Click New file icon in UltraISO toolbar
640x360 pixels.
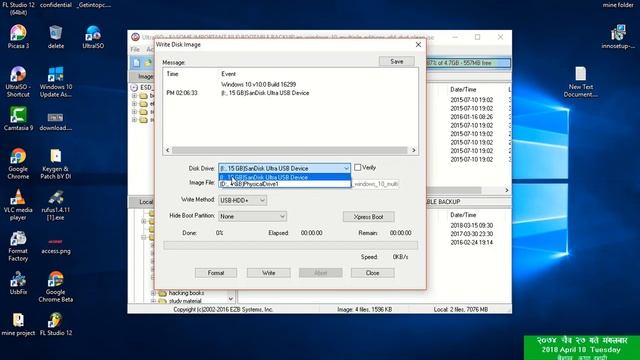(x=136, y=63)
